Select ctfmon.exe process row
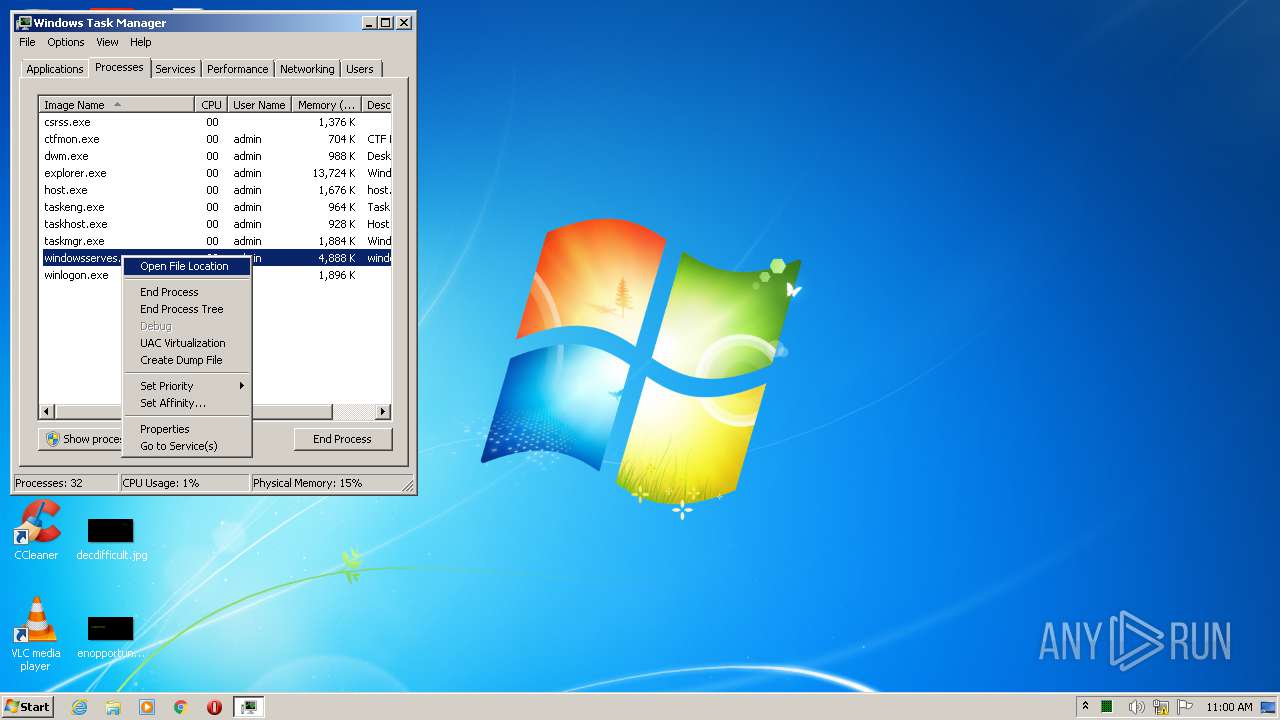The image size is (1280, 720). point(215,139)
